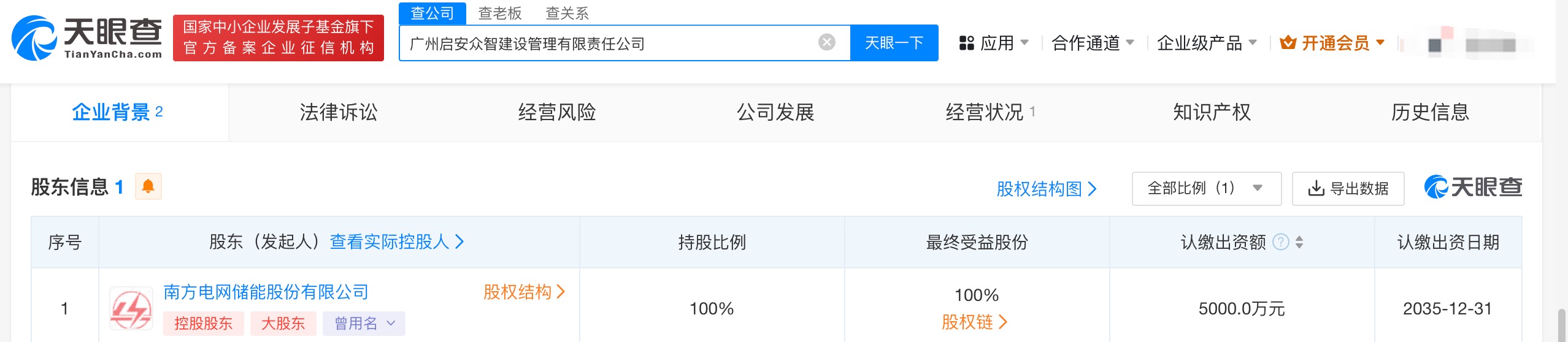Switch to the 法律诉讼 tab
The height and width of the screenshot is (342, 1568).
tap(338, 112)
